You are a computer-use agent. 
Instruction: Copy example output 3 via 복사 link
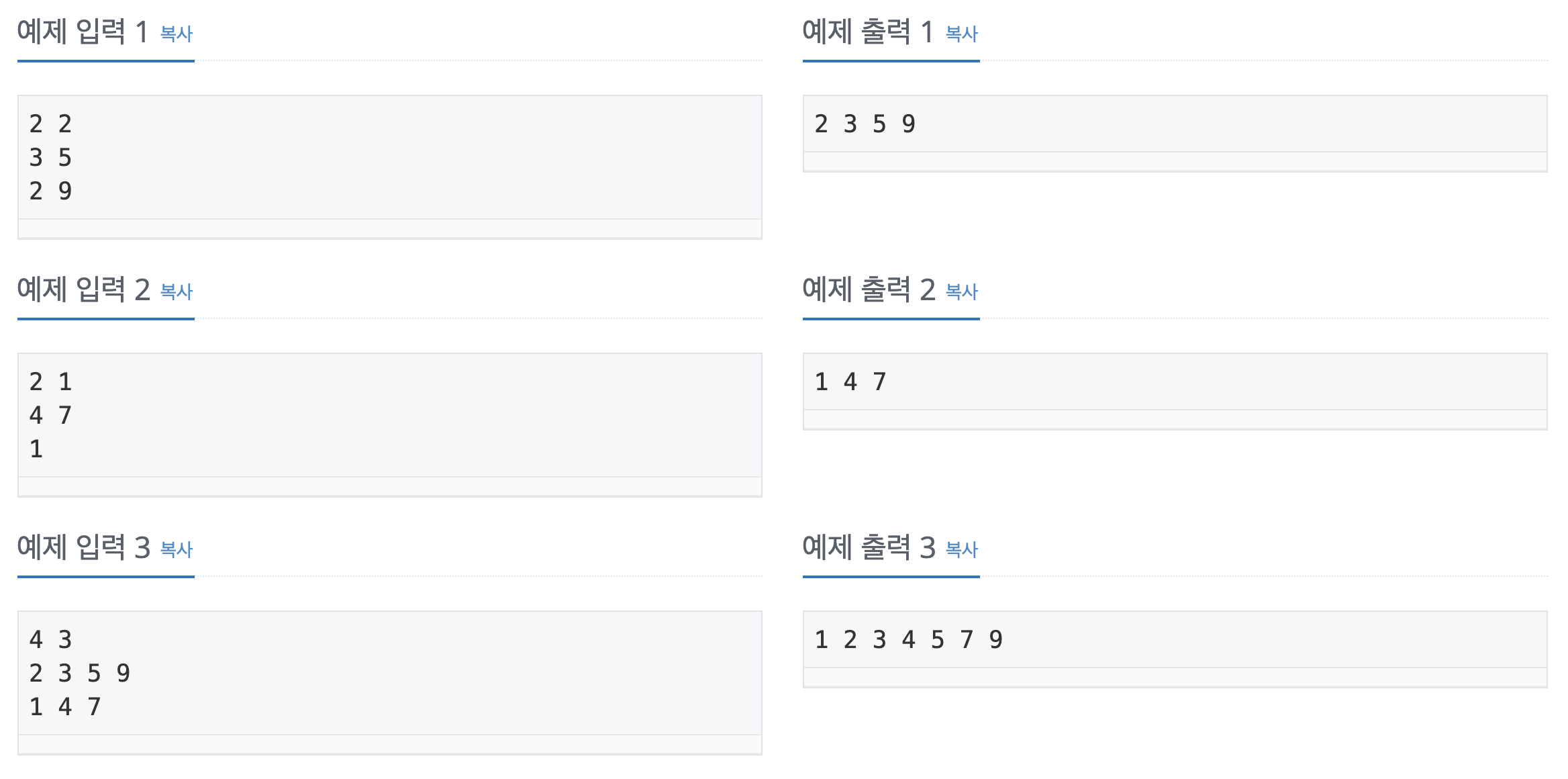(x=962, y=549)
